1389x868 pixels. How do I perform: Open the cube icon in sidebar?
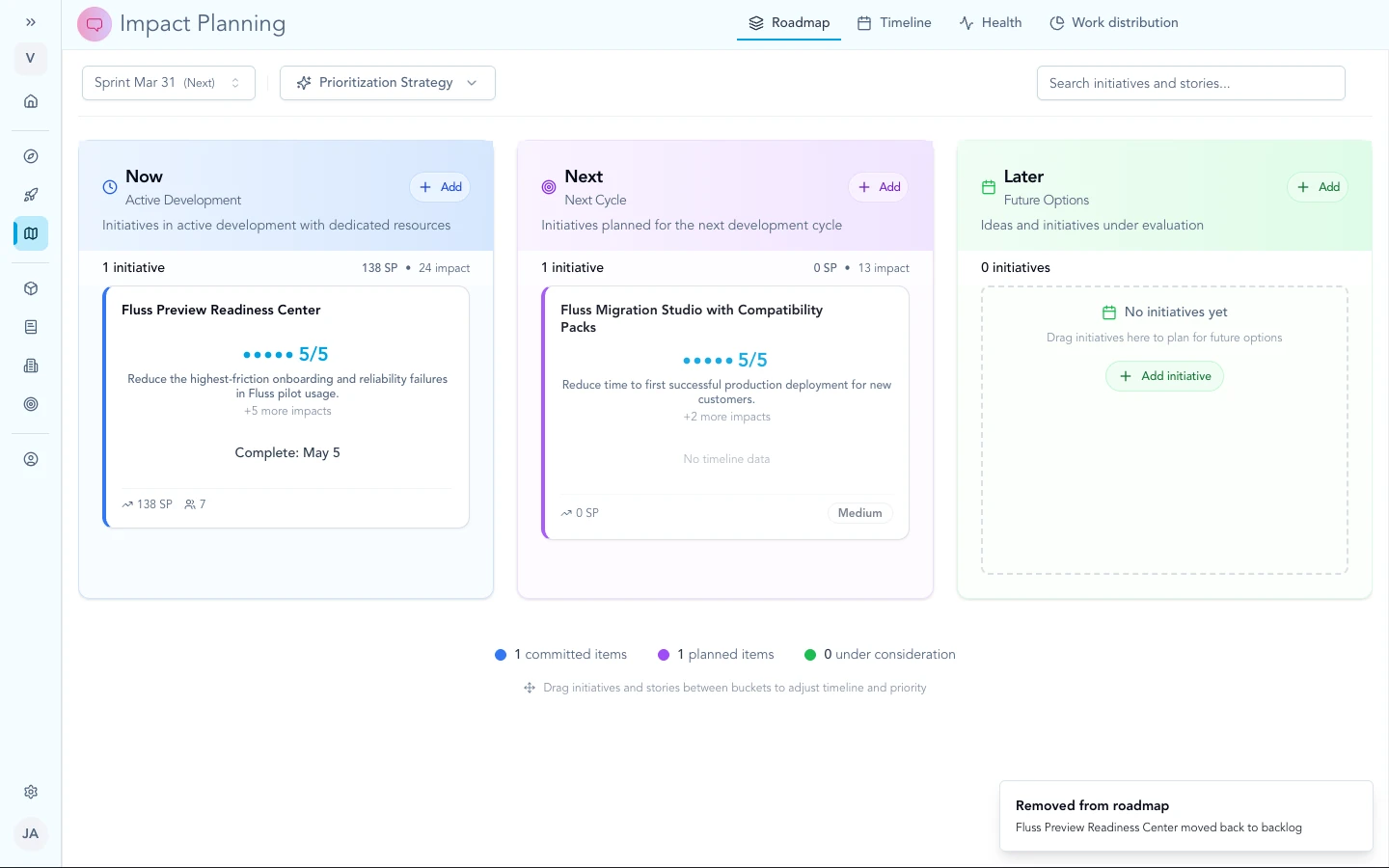31,288
